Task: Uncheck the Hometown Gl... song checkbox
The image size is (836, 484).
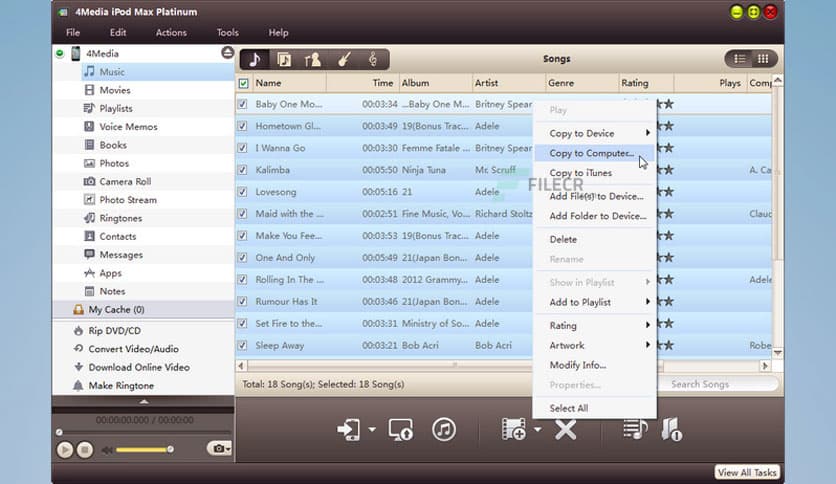Action: click(x=243, y=126)
